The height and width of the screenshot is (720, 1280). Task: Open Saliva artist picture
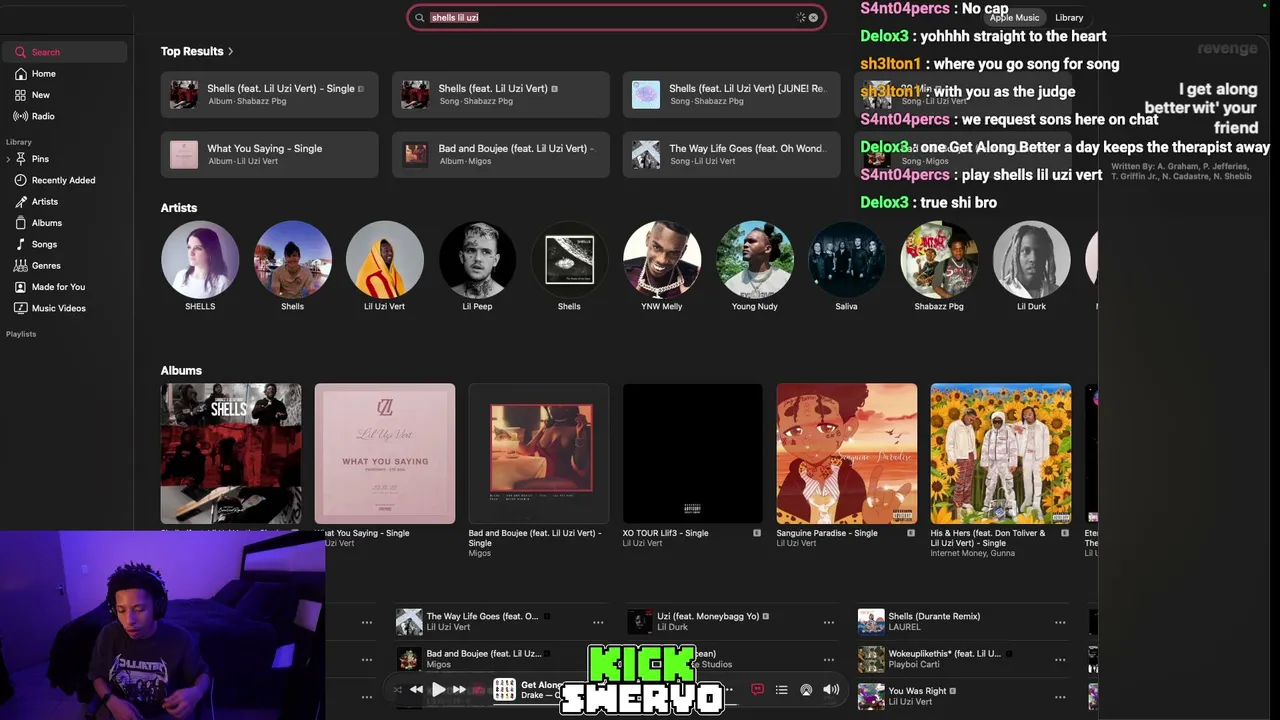point(846,260)
